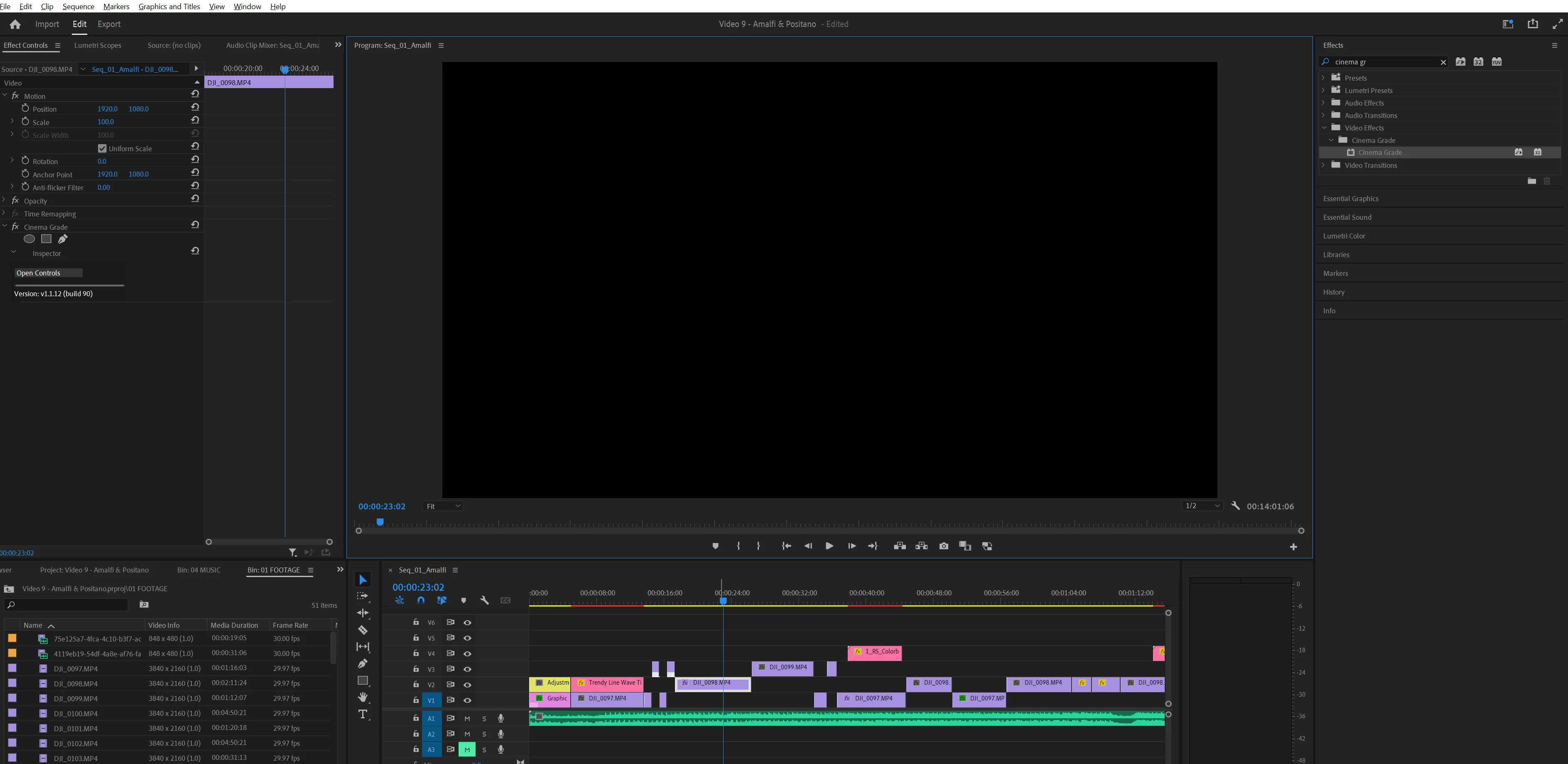The width and height of the screenshot is (1568, 764).
Task: Open the Fit zoom level dropdown
Action: 442,506
